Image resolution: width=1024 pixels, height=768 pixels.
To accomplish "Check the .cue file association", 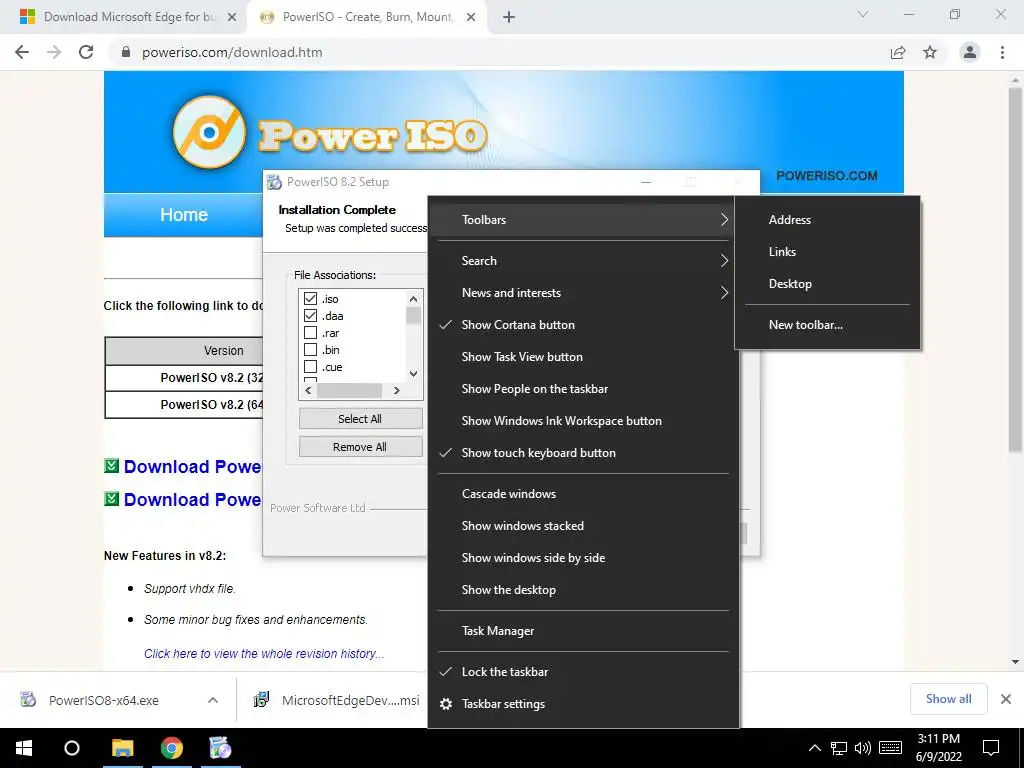I will click(311, 366).
